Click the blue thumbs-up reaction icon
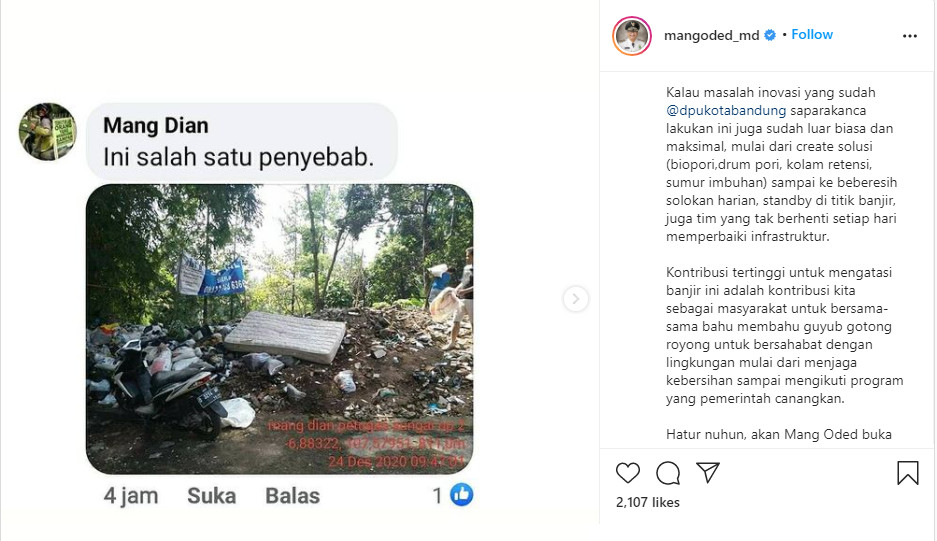This screenshot has height=541, width=937. 461,495
